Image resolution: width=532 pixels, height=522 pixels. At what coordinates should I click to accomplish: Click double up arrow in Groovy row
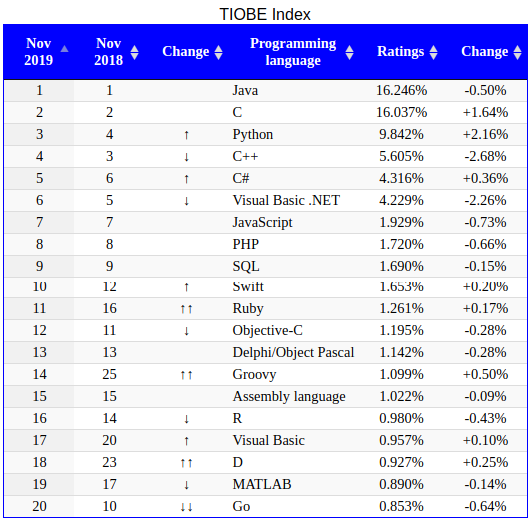click(x=186, y=375)
